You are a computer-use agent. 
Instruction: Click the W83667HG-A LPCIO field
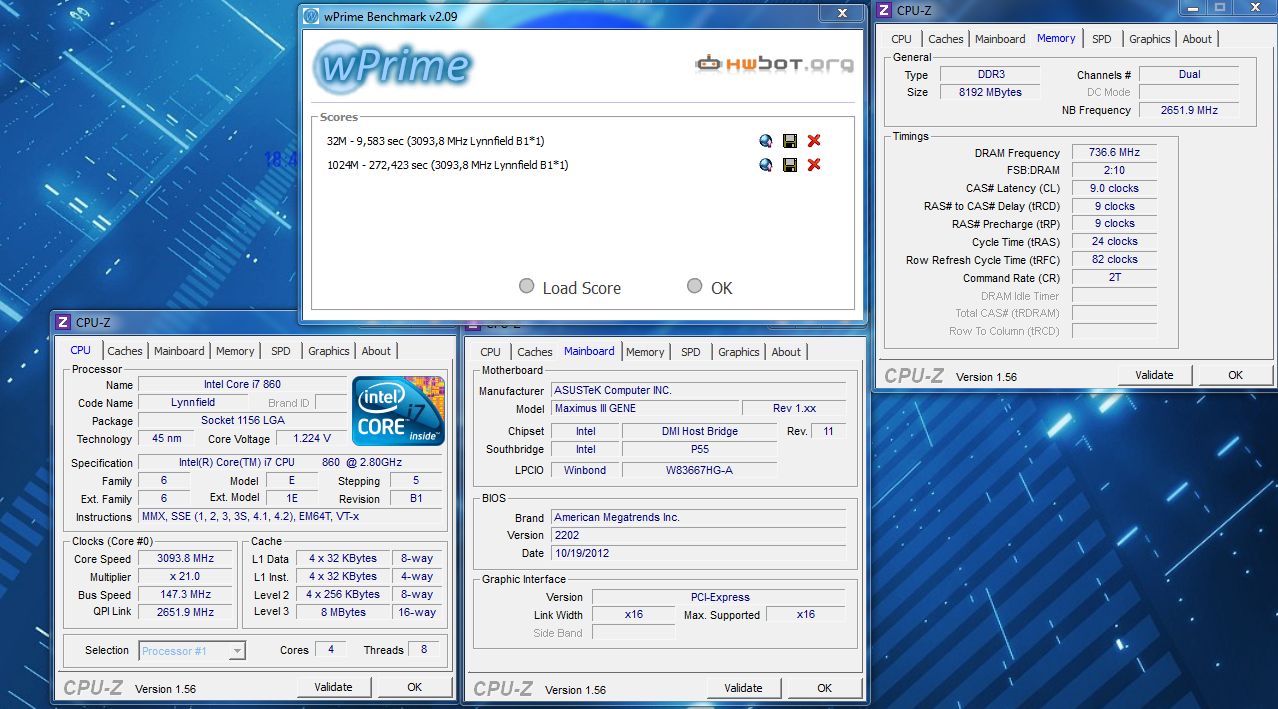[x=699, y=469]
